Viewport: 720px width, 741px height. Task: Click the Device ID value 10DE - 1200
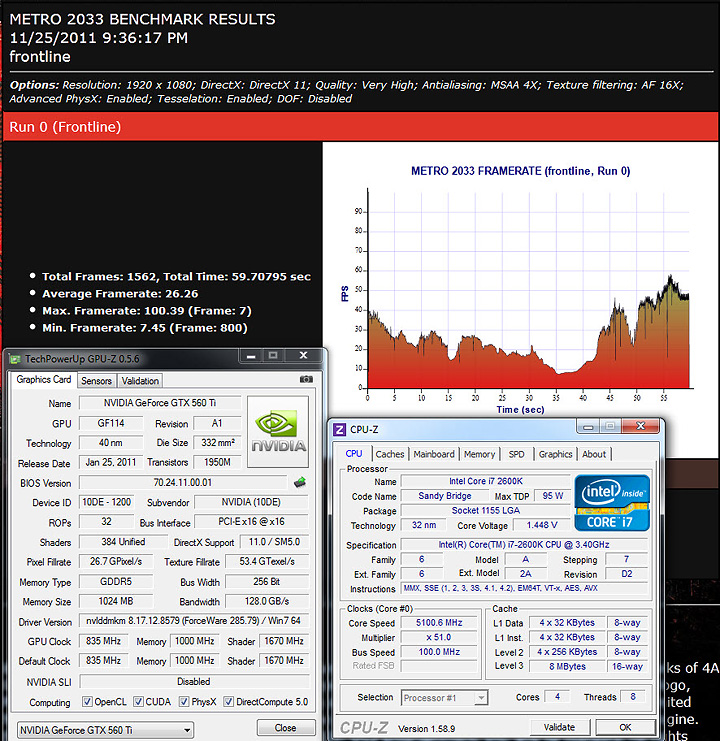tap(106, 502)
